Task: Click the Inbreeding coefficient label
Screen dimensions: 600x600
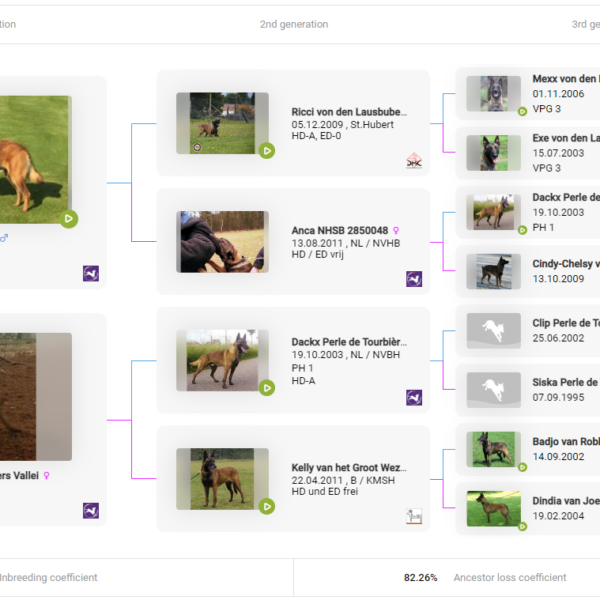Action: tap(49, 577)
